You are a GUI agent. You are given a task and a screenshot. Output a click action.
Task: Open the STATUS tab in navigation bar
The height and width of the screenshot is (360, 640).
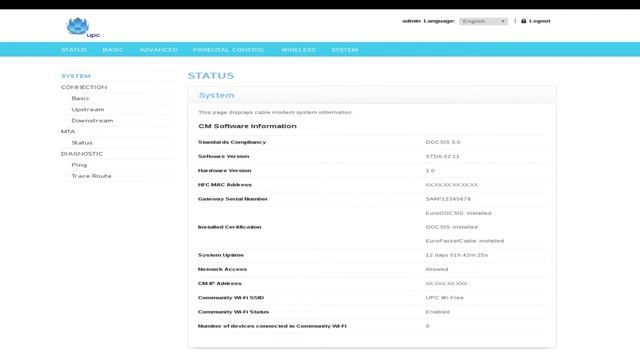click(74, 50)
